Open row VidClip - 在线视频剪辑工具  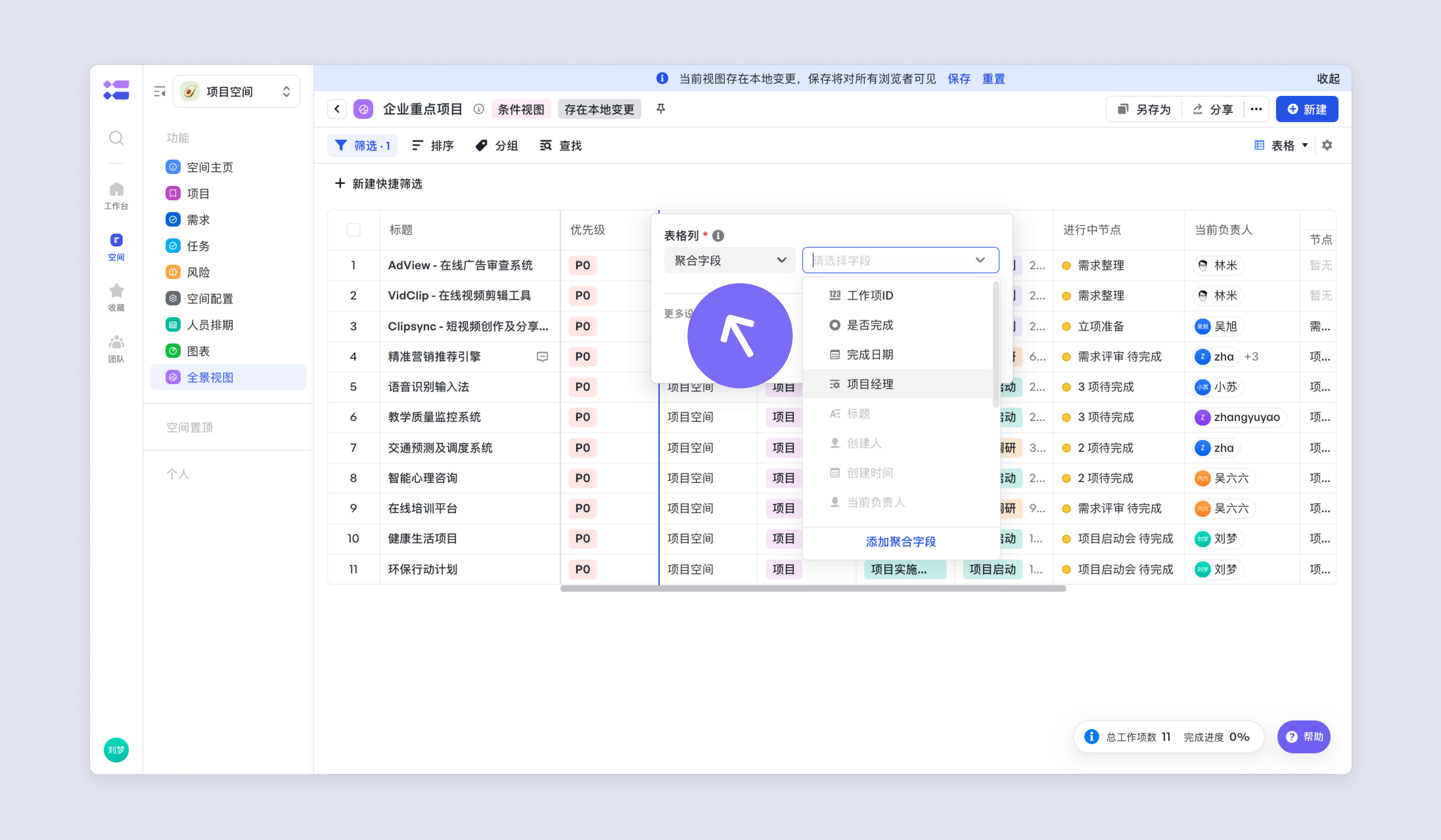coord(459,296)
